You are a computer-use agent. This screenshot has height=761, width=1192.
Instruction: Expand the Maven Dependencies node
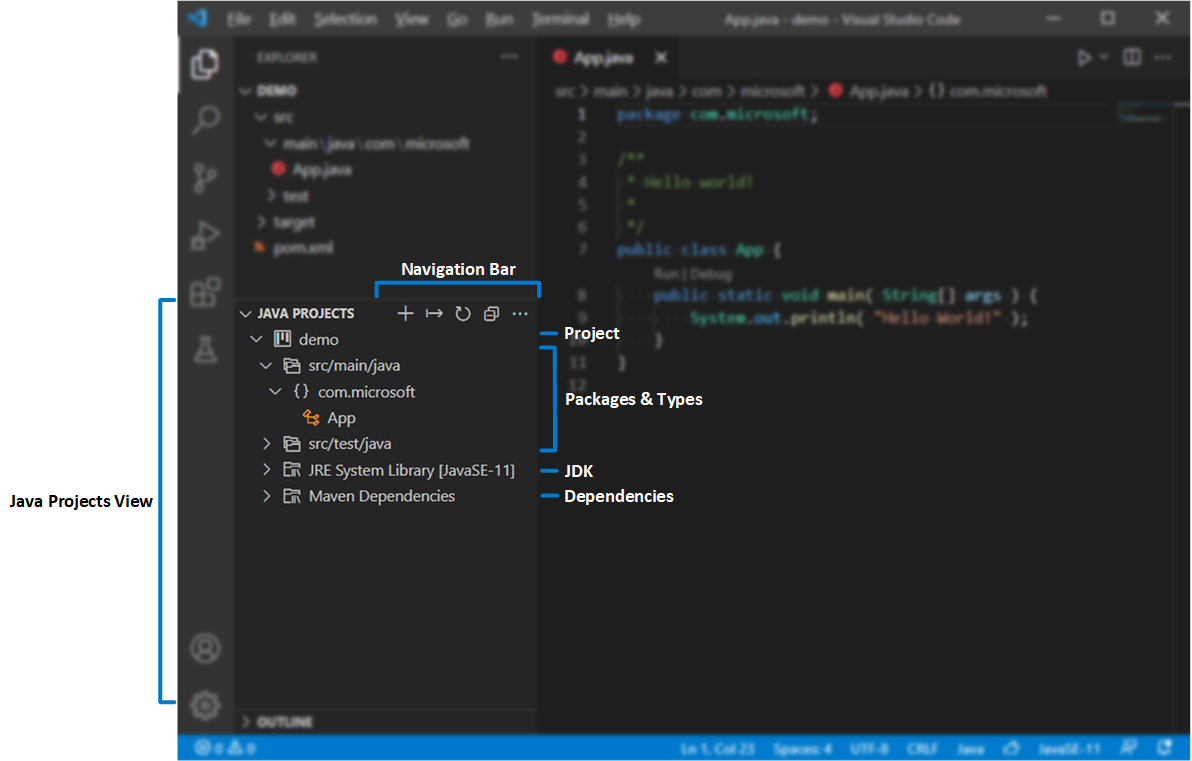266,495
